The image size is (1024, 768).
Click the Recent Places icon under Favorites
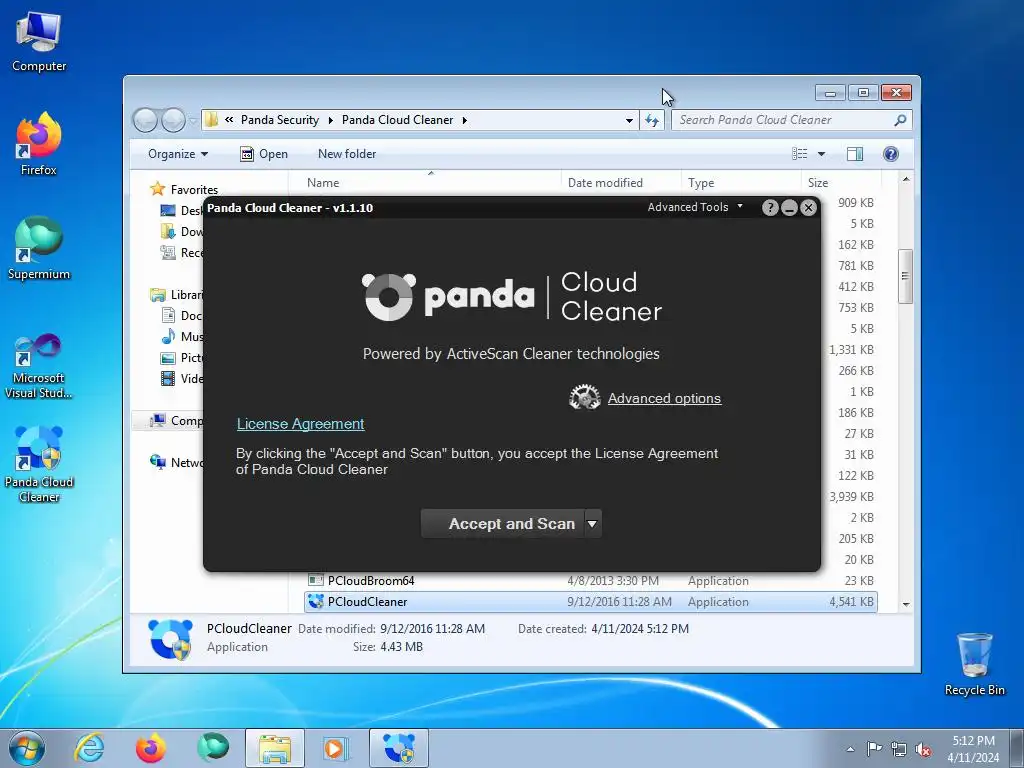168,253
